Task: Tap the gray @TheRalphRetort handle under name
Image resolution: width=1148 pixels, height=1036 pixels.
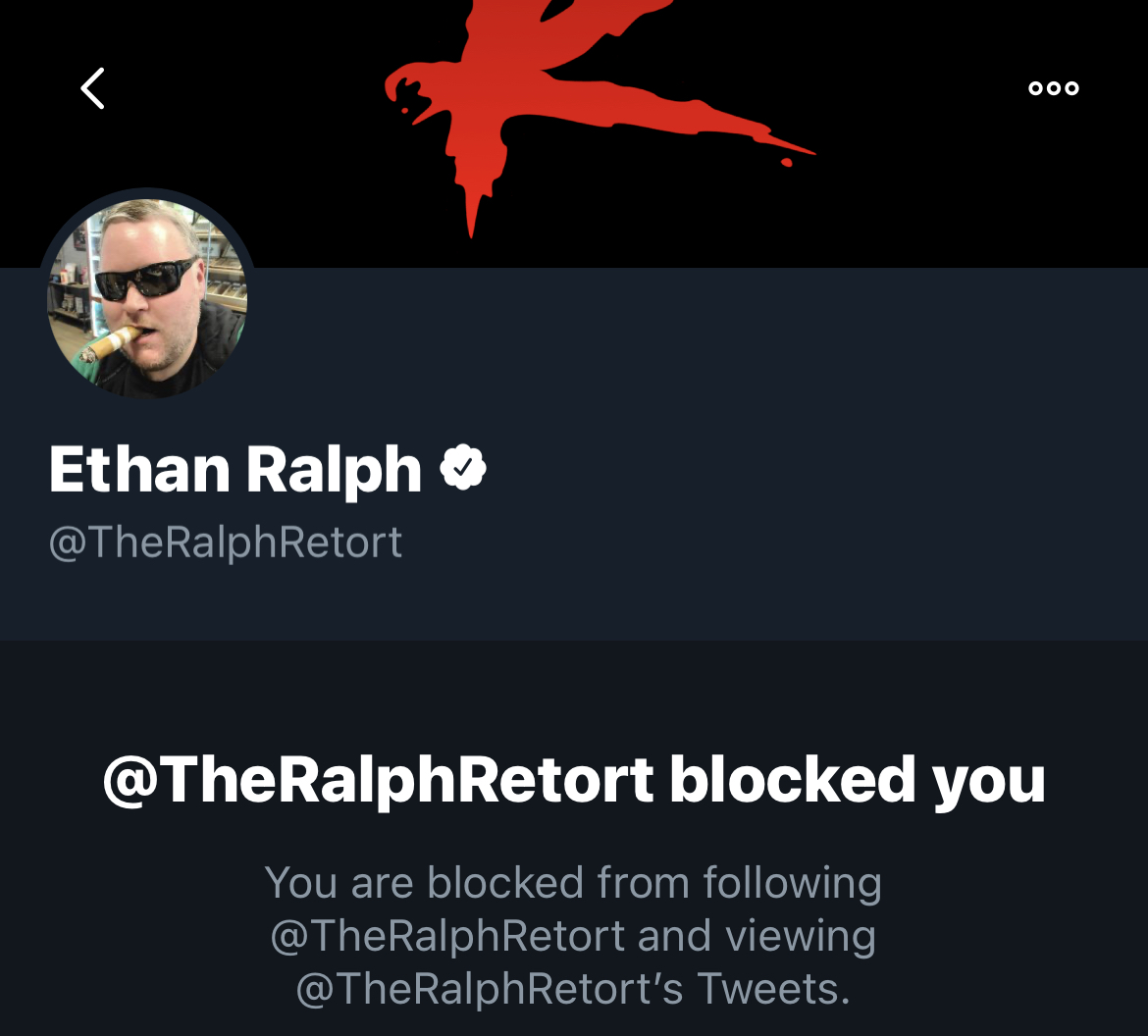Action: pyautogui.click(x=226, y=543)
